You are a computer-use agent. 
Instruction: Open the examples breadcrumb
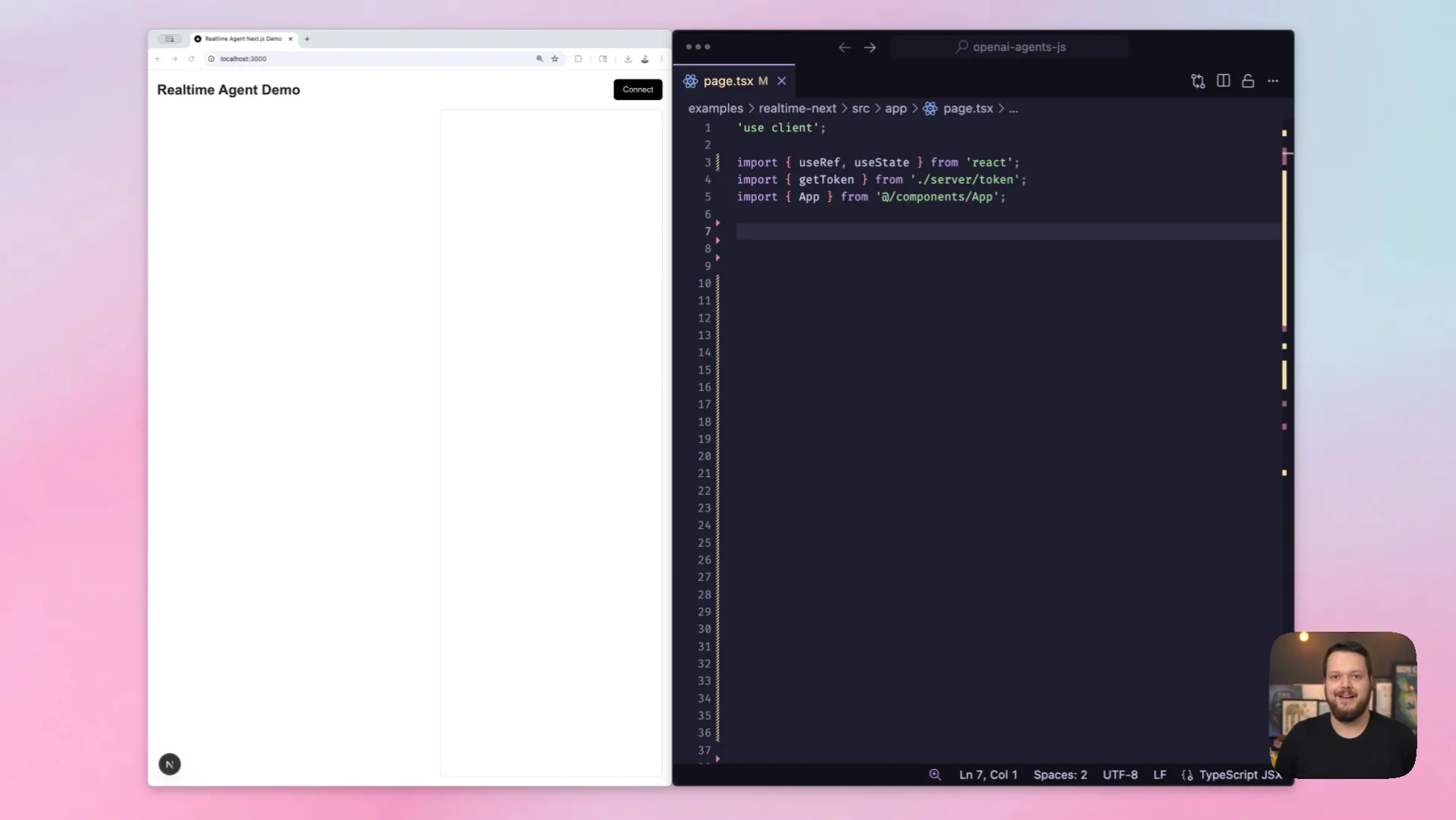pyautogui.click(x=716, y=109)
